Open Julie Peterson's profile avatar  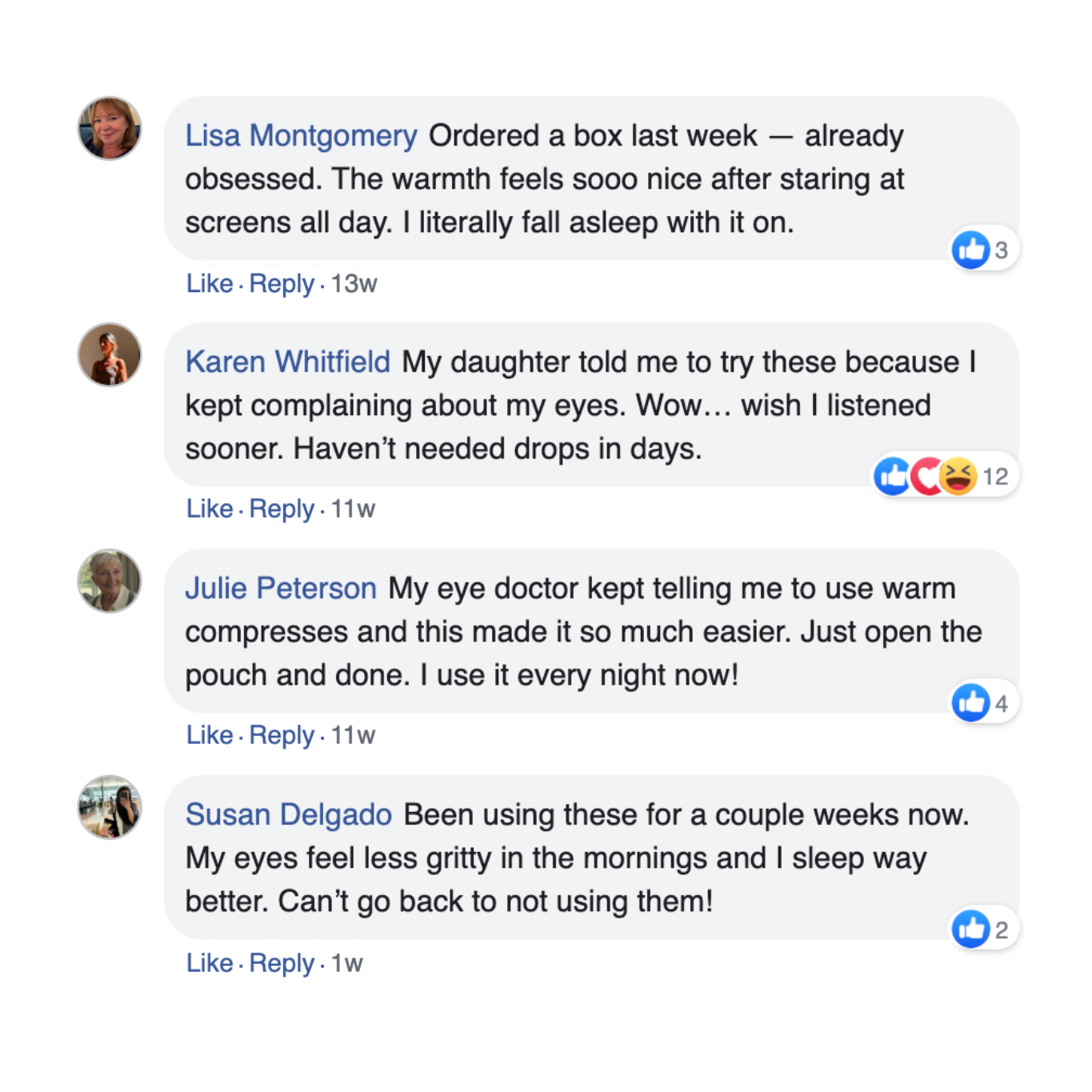coord(110,581)
